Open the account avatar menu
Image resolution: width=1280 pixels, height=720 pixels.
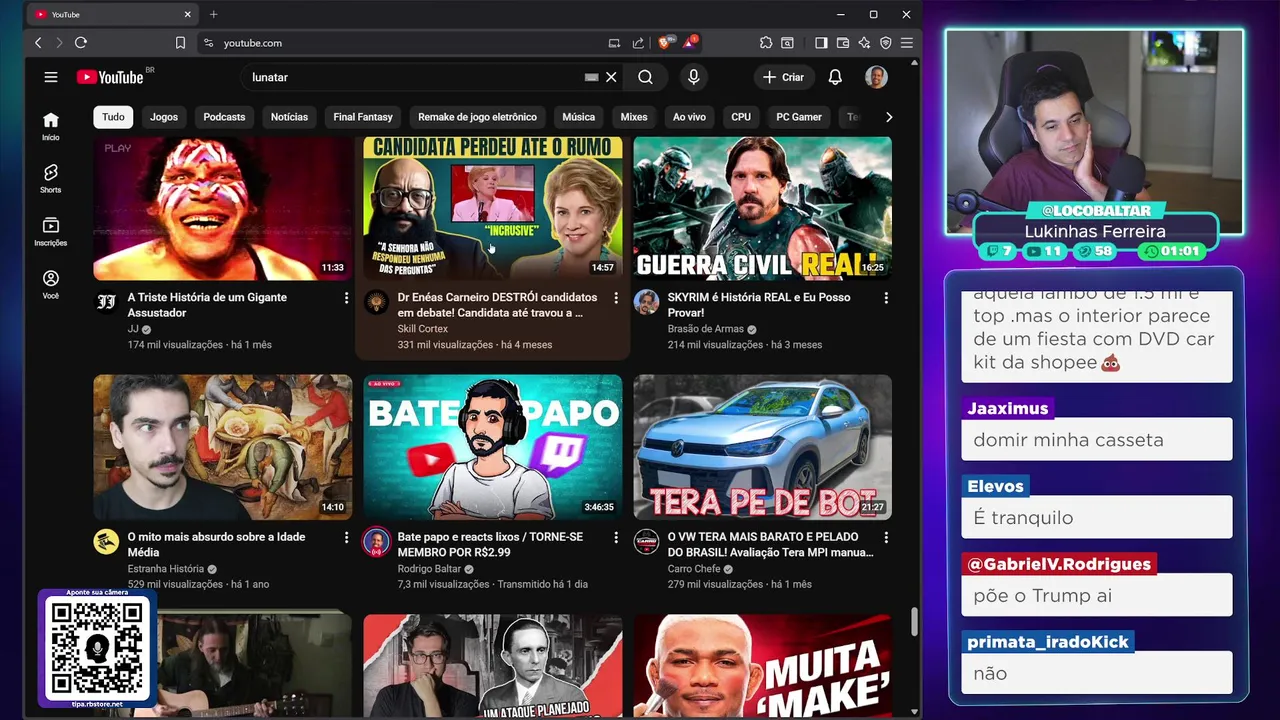pyautogui.click(x=876, y=77)
